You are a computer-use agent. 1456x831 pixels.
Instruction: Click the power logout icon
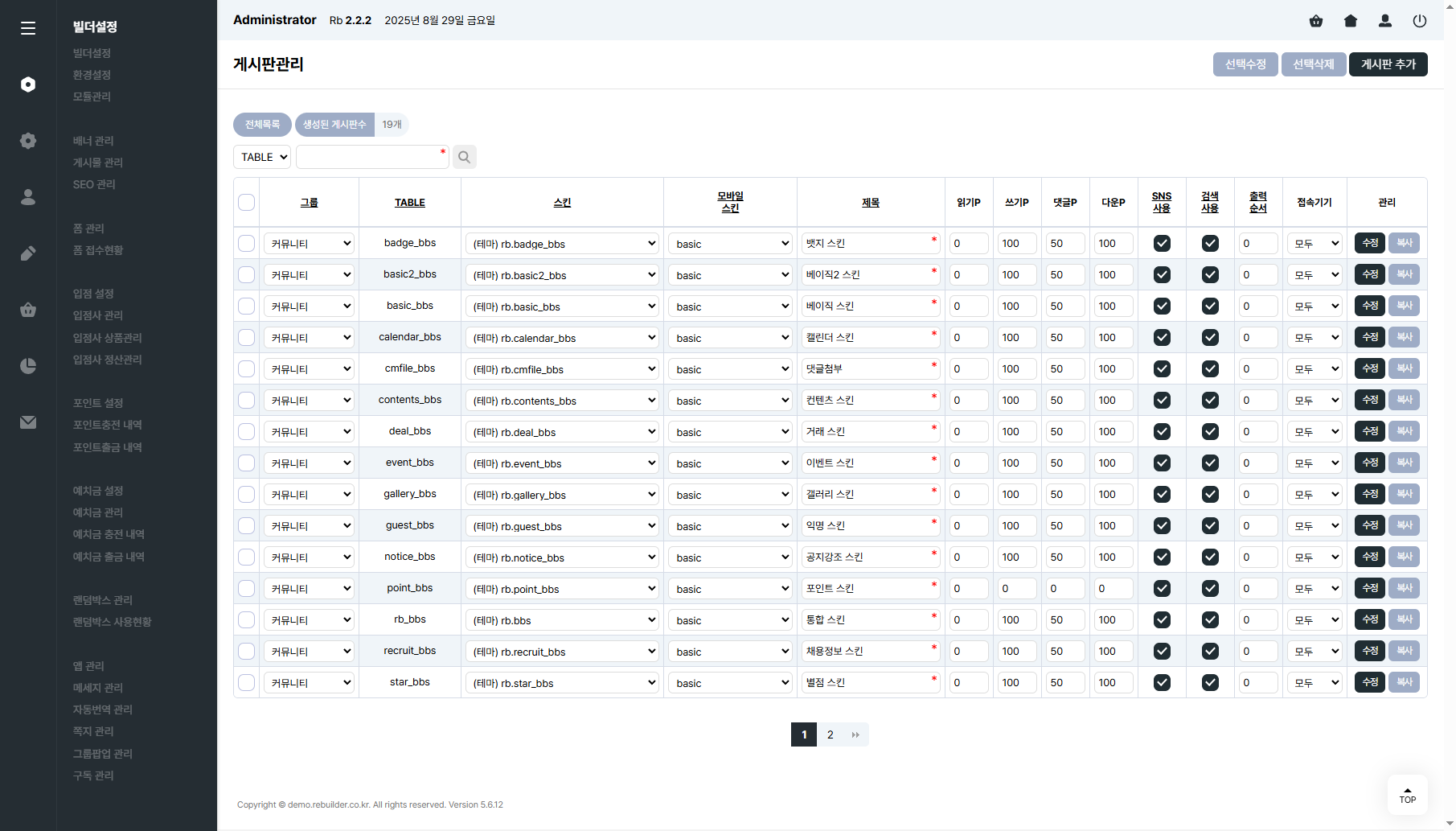pyautogui.click(x=1420, y=21)
